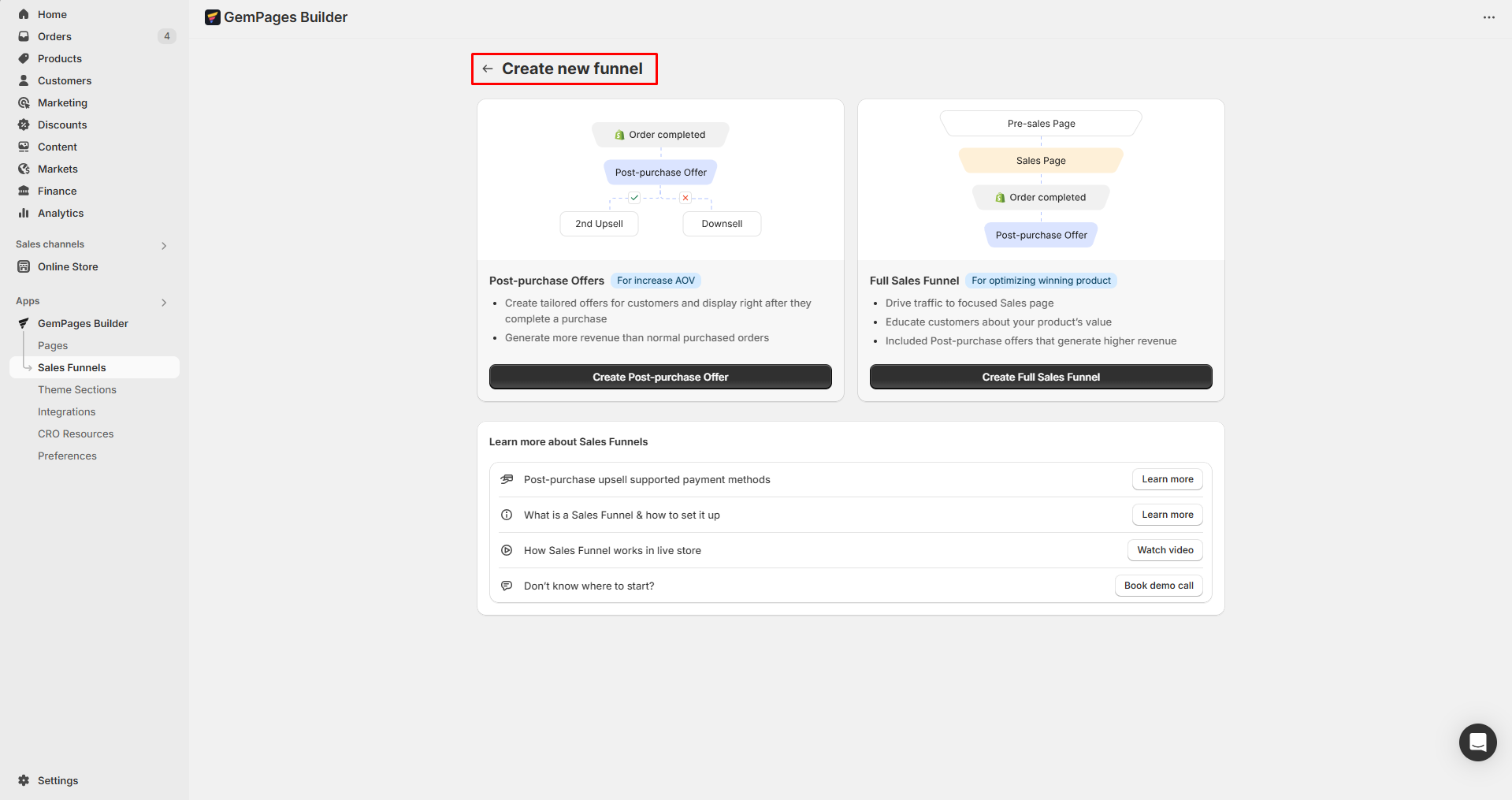Image resolution: width=1512 pixels, height=800 pixels.
Task: Open Settings at the sidebar bottom
Action: pyautogui.click(x=95, y=780)
